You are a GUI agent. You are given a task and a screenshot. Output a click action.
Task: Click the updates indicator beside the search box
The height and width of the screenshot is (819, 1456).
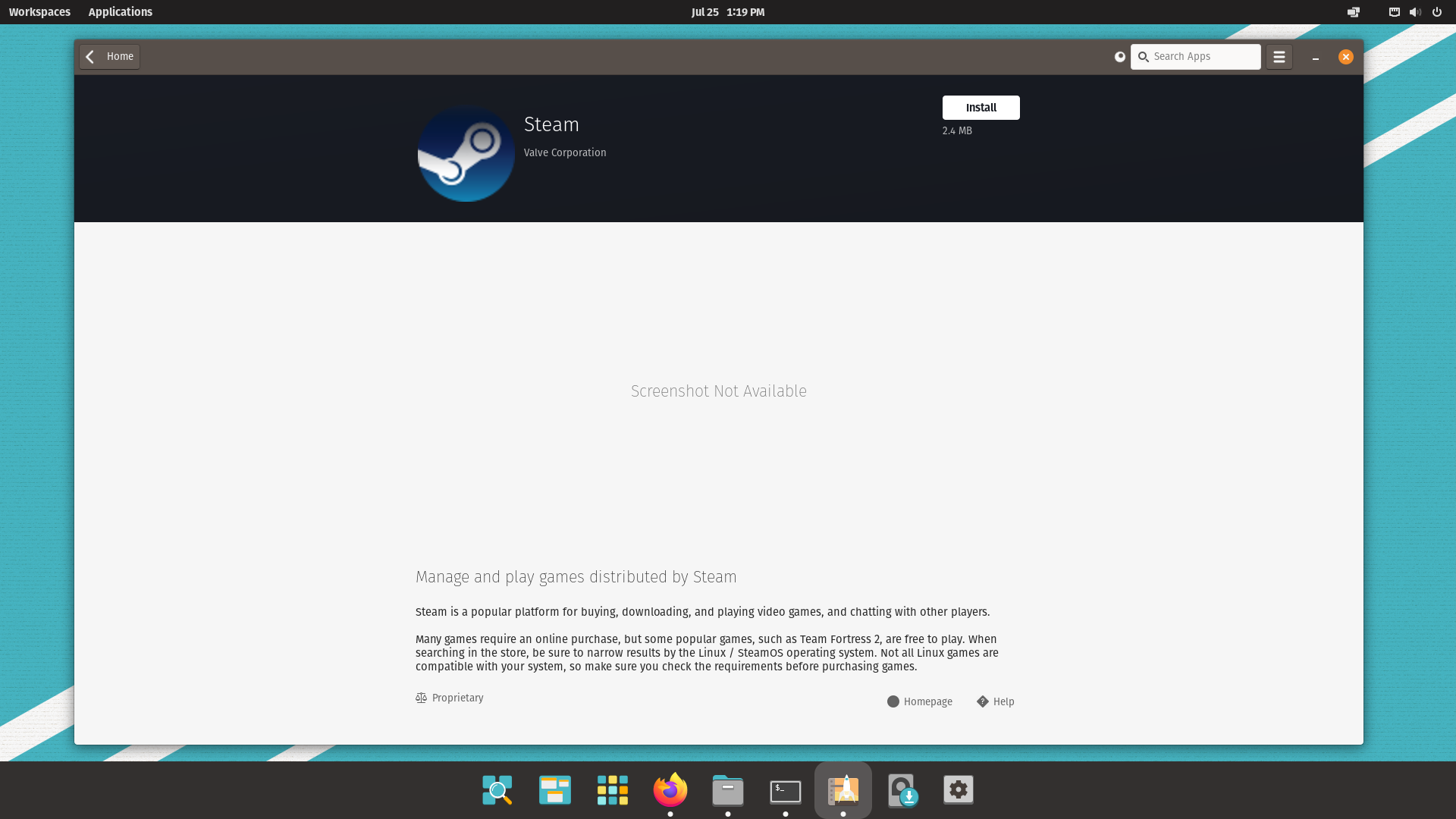[1119, 57]
